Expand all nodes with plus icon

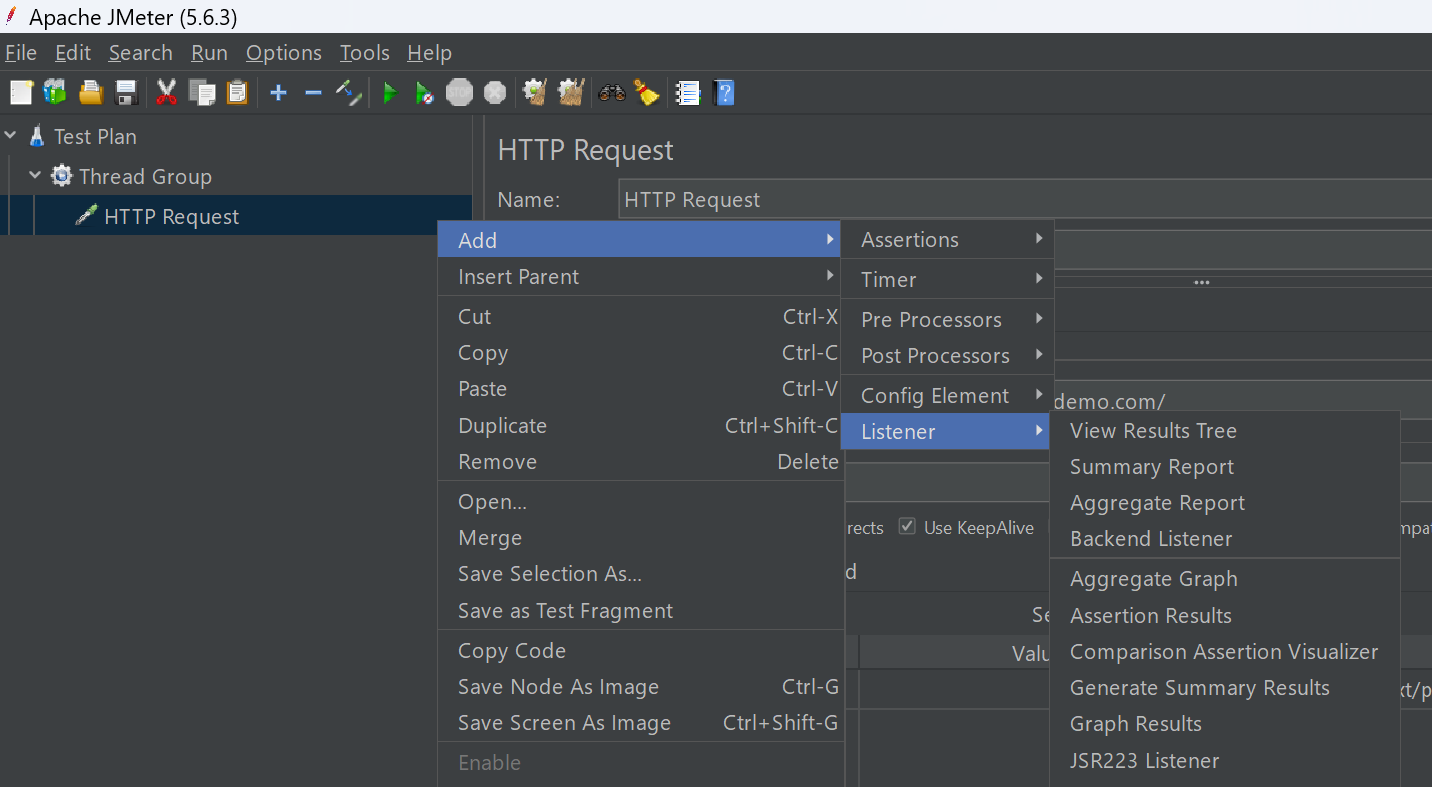click(278, 93)
